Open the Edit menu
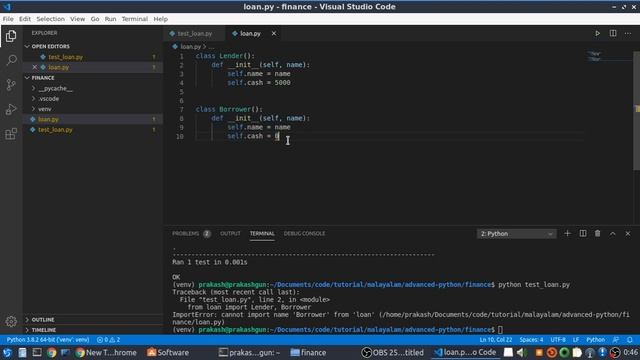The height and width of the screenshot is (360, 640). 24,19
